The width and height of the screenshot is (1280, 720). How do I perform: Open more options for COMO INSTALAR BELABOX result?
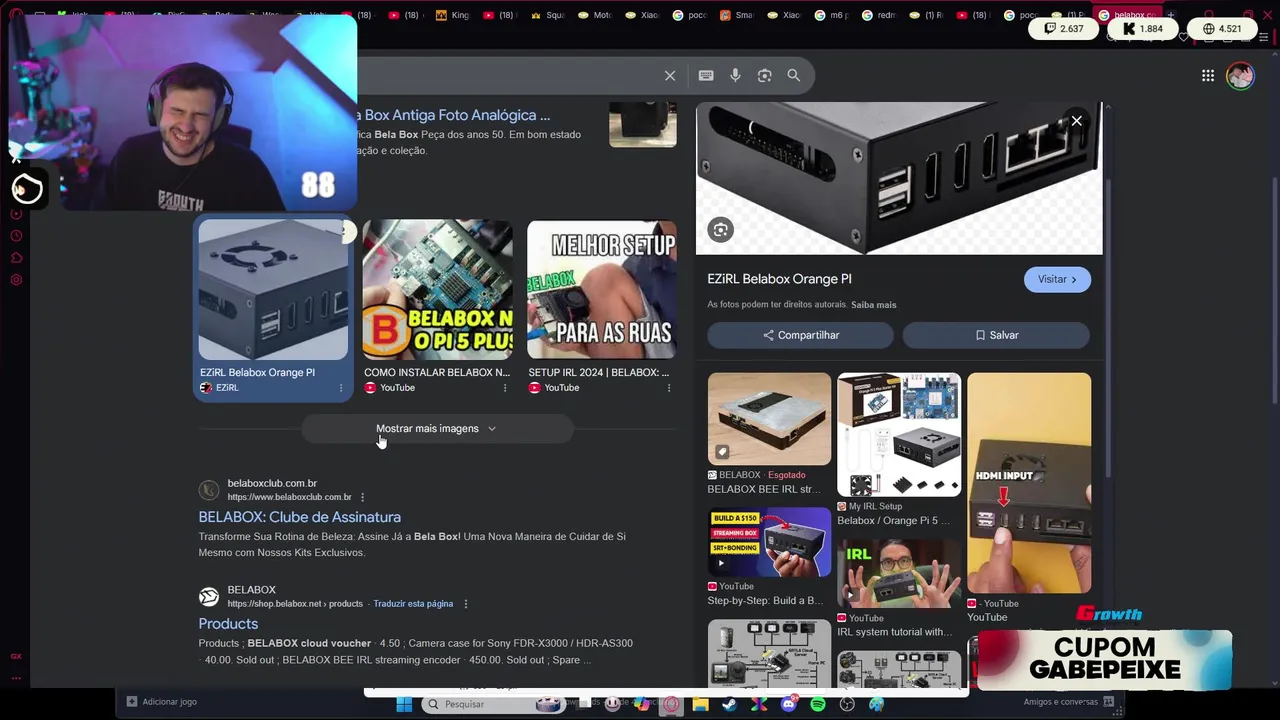[x=505, y=388]
